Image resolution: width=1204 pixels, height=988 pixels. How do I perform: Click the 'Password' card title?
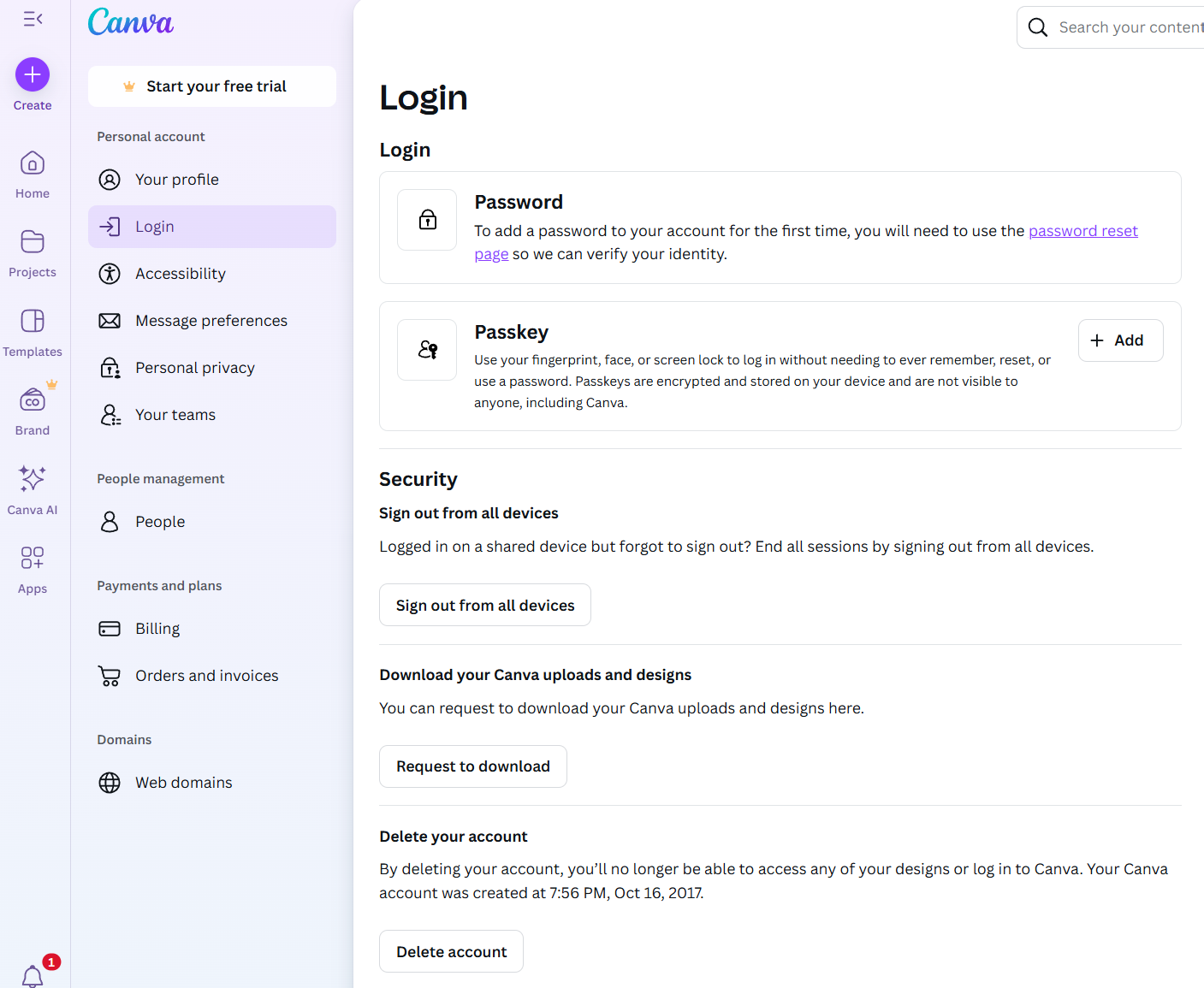[x=519, y=202]
